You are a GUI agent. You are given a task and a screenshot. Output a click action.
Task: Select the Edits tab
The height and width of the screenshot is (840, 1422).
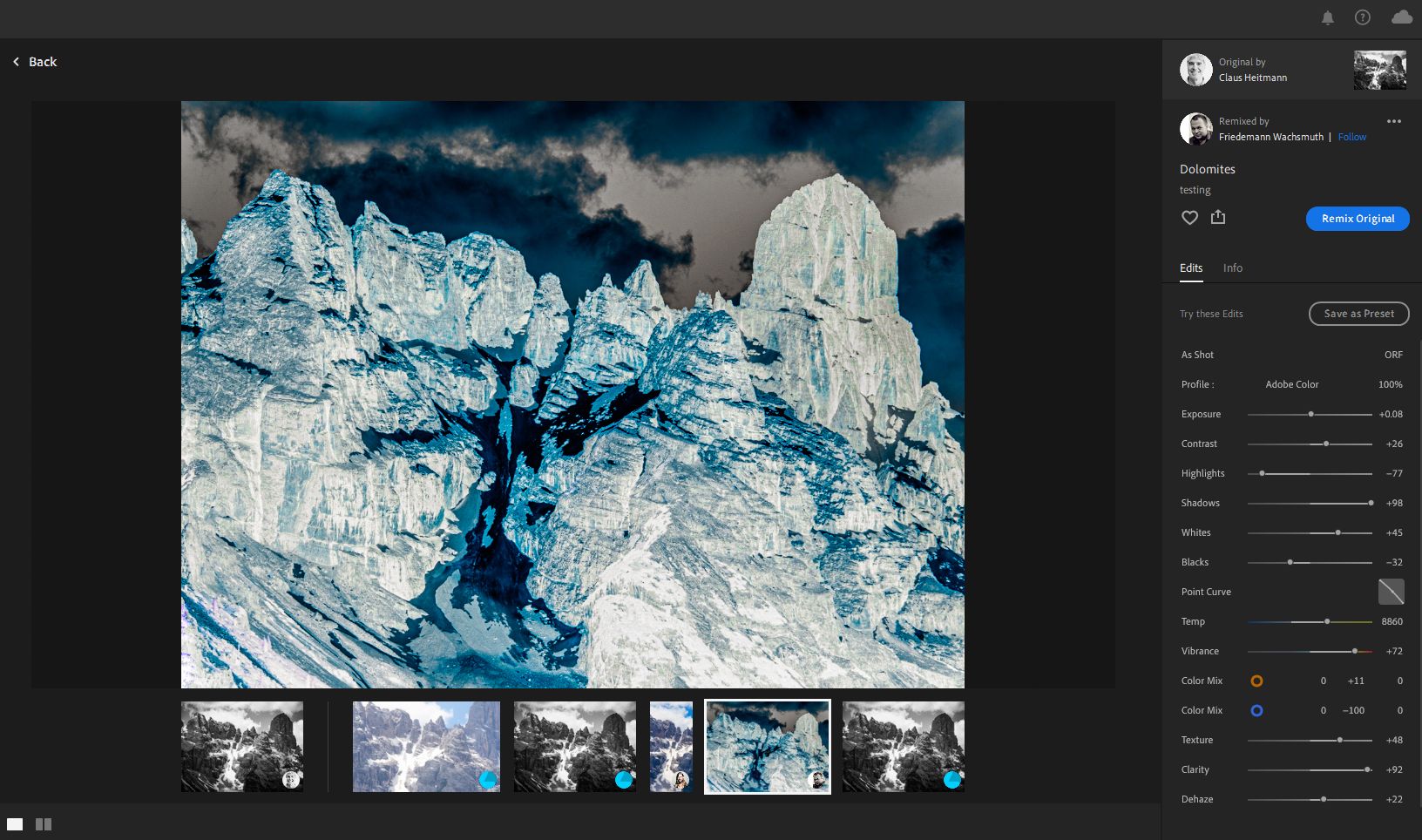(1190, 268)
